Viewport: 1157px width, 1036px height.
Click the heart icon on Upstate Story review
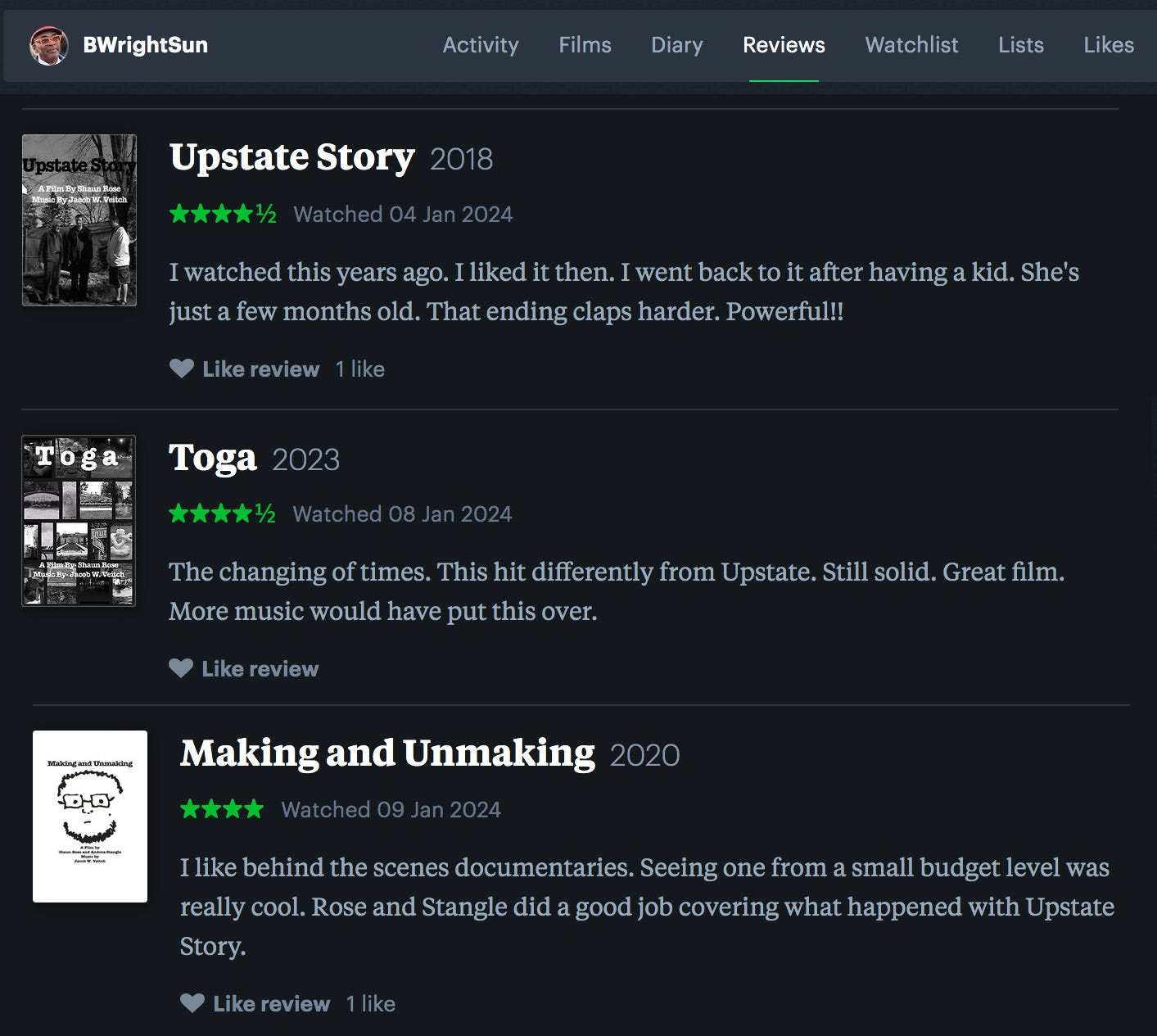[x=182, y=369]
